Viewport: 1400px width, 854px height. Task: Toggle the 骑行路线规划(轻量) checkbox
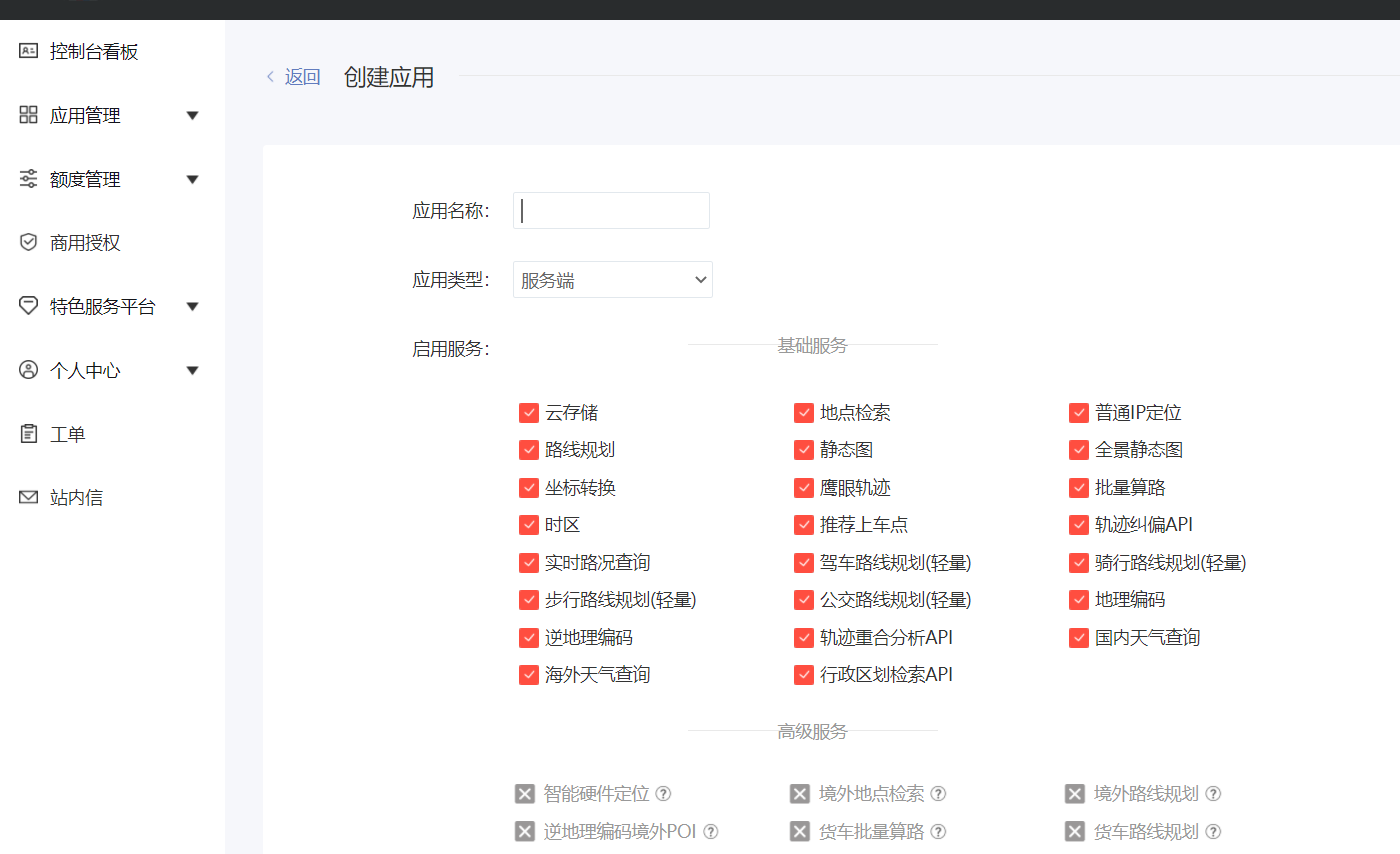point(1079,563)
